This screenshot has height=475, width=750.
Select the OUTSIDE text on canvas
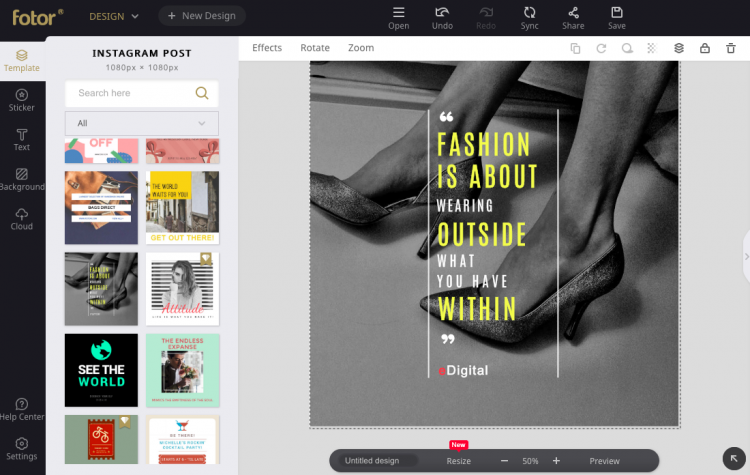pyautogui.click(x=482, y=234)
